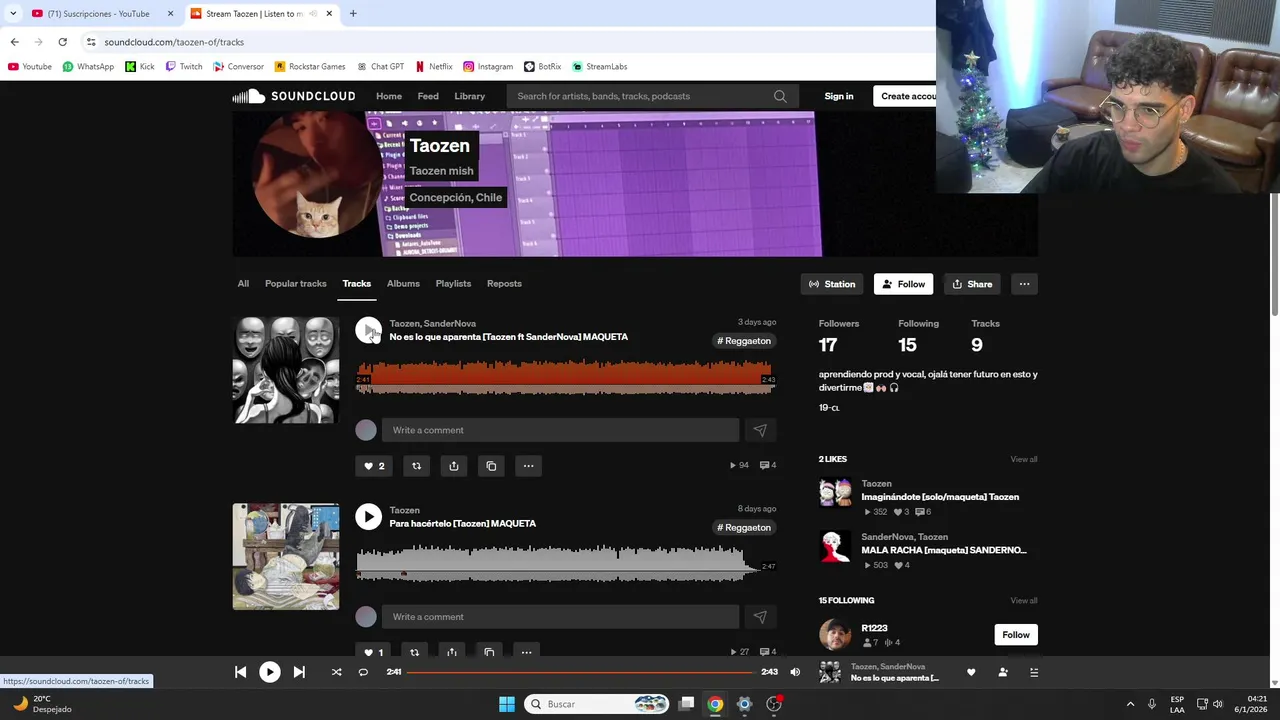
Task: Follow the artist from the player bar
Action: (x=1003, y=672)
